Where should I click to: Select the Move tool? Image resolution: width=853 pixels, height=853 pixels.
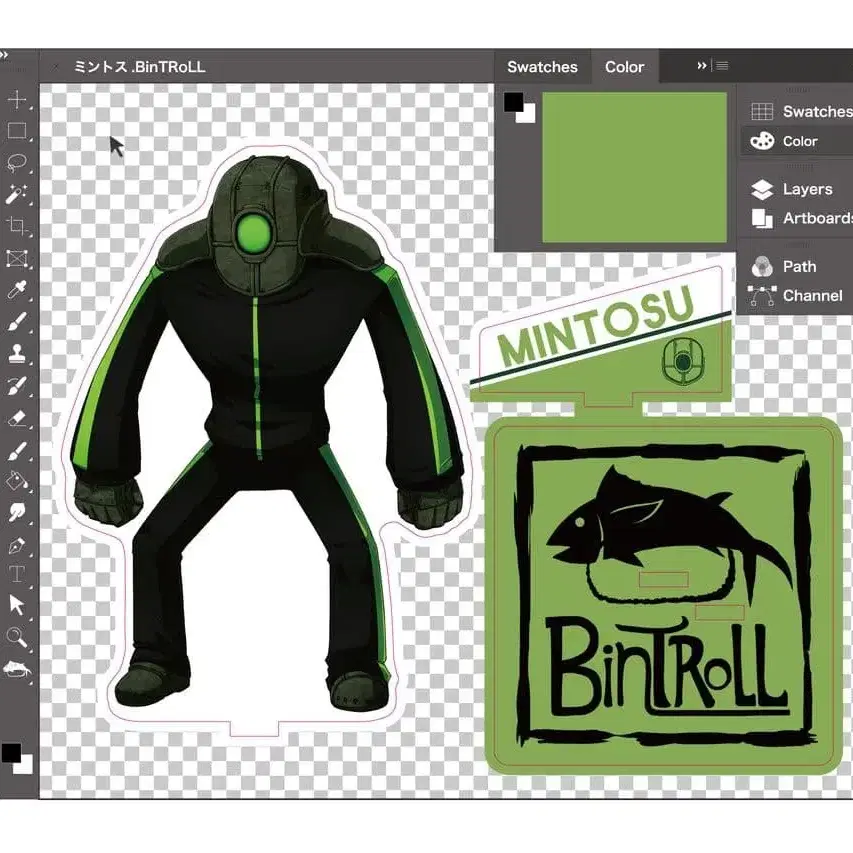coord(17,100)
